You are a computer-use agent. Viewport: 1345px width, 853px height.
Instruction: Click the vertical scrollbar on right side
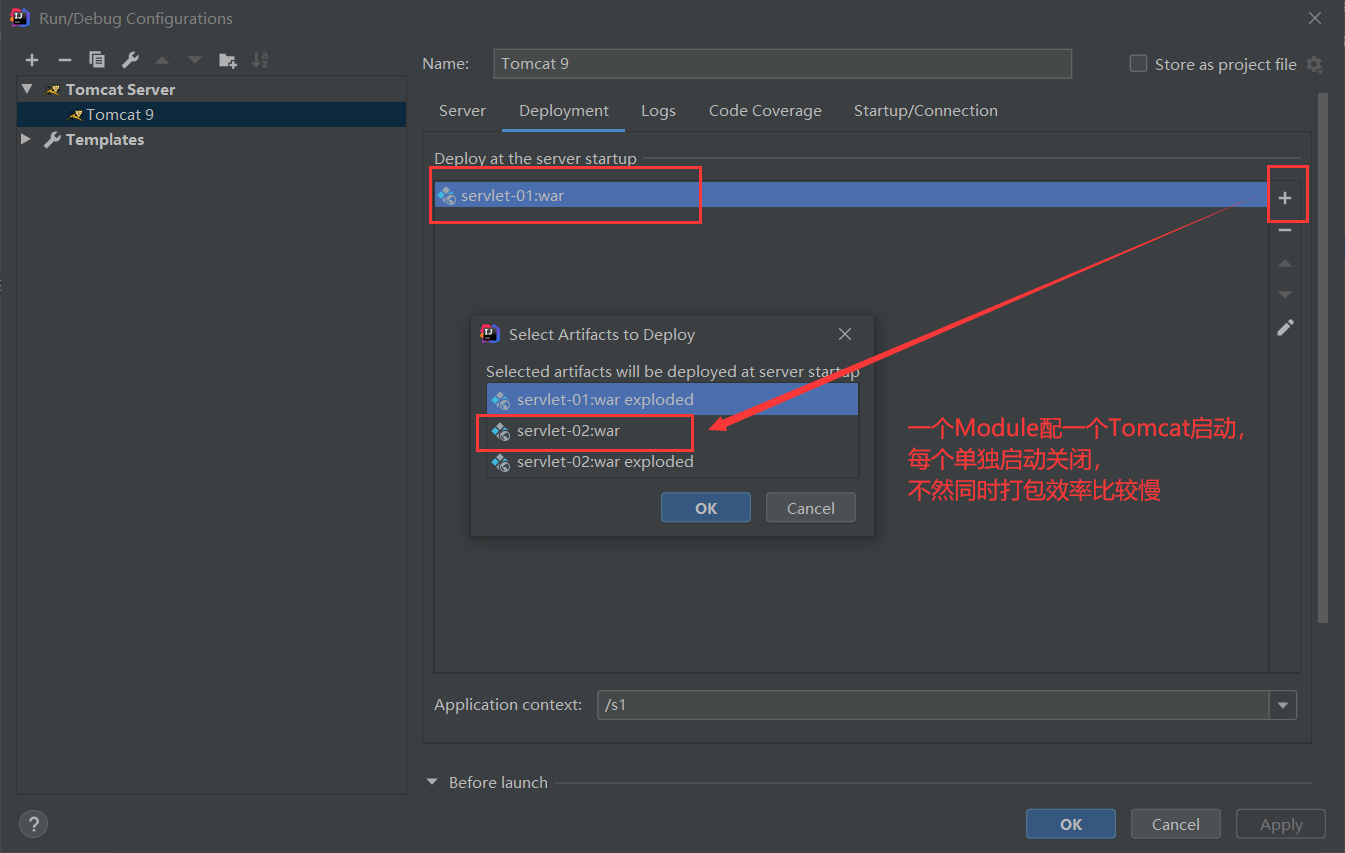[x=1323, y=358]
